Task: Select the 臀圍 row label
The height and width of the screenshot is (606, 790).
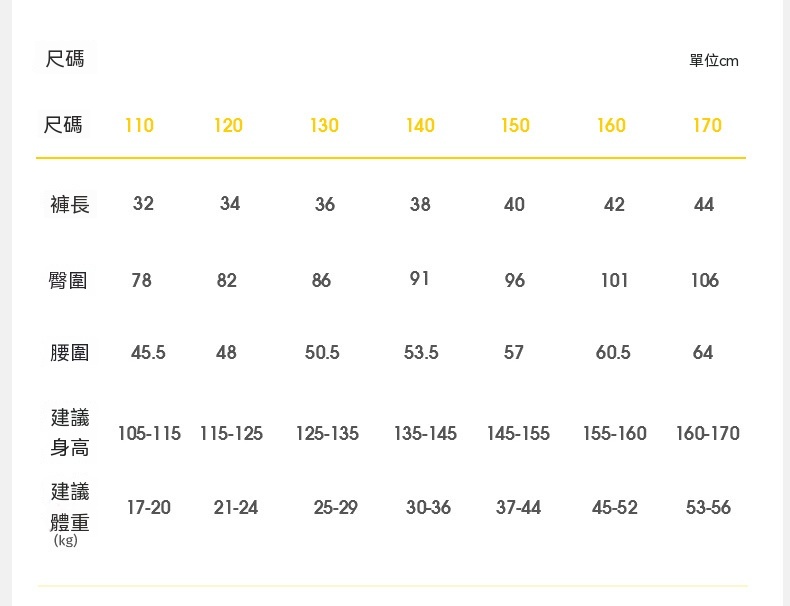Action: click(x=70, y=281)
